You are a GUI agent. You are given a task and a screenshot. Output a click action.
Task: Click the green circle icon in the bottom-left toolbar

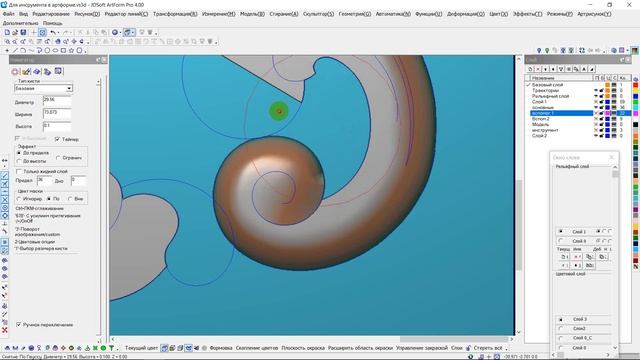(x=103, y=348)
